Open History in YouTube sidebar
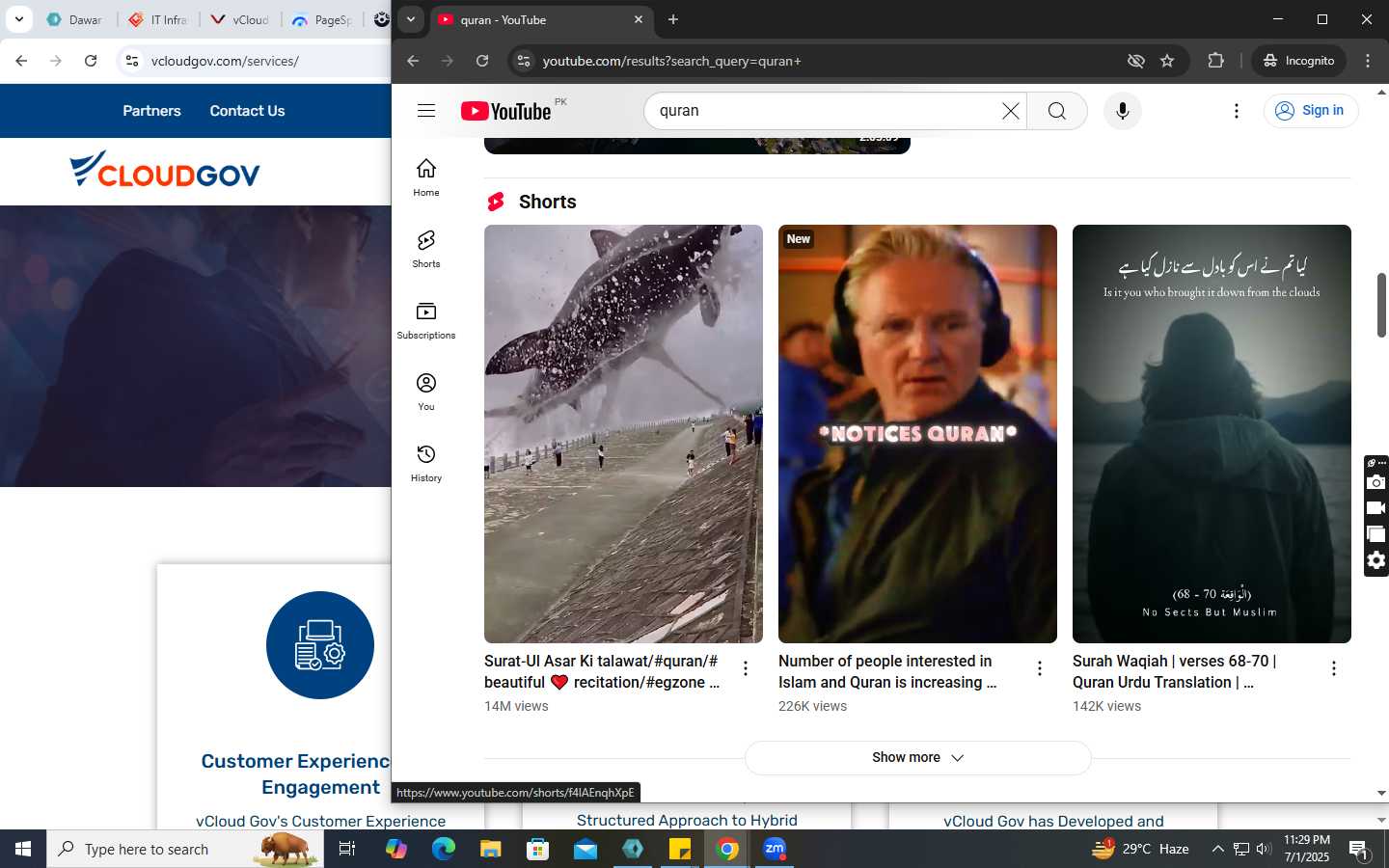The height and width of the screenshot is (868, 1389). [x=426, y=463]
